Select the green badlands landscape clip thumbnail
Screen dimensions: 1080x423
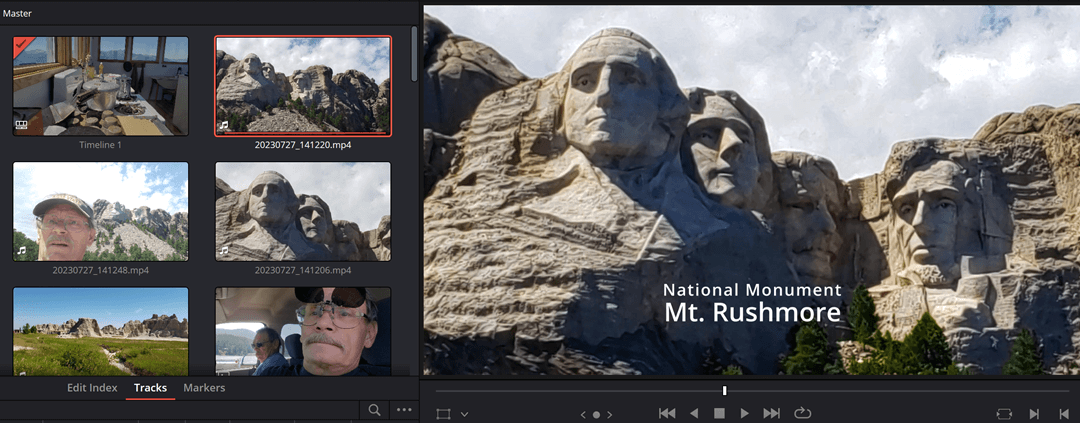coord(101,331)
